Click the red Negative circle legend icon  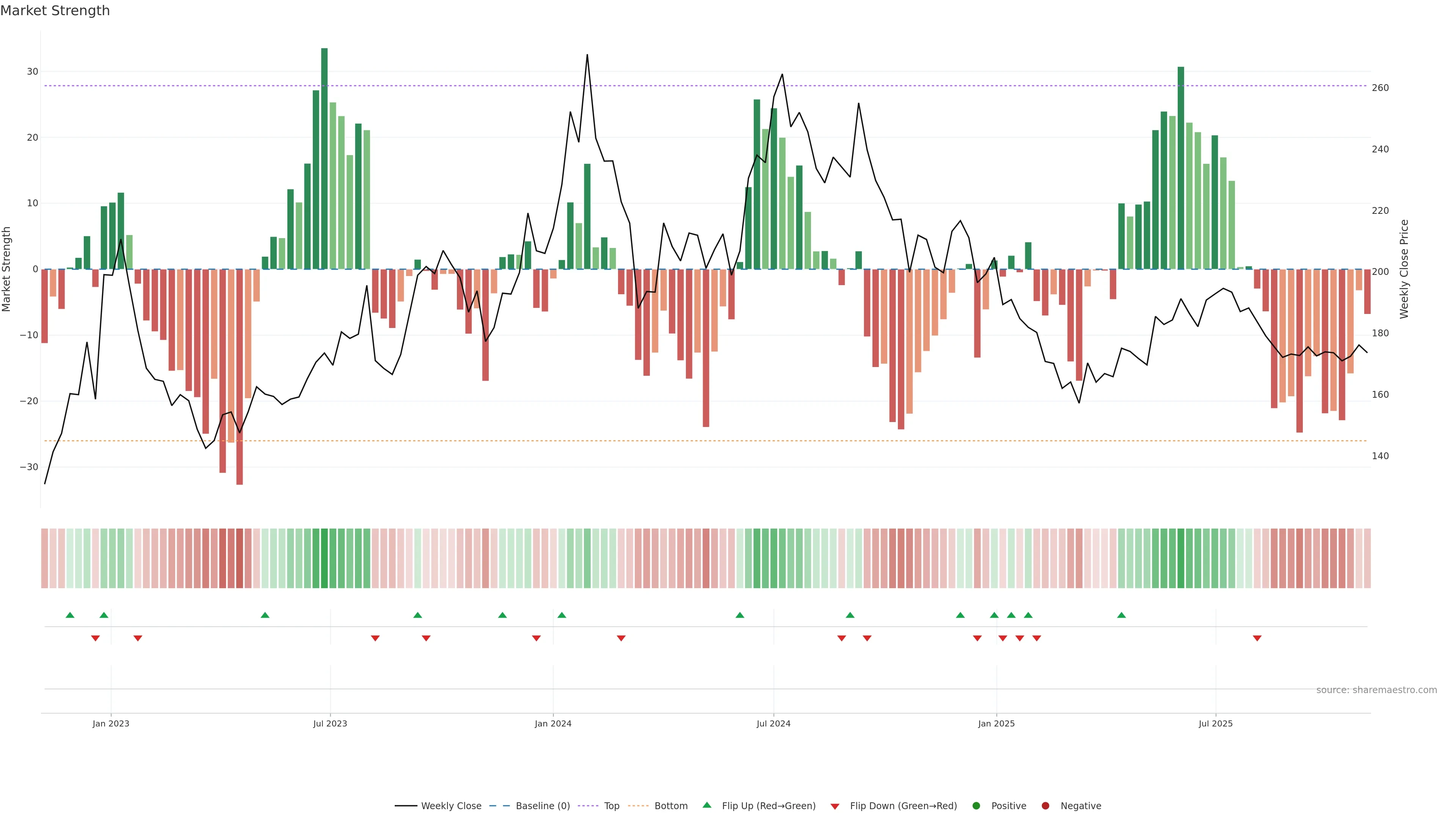(1045, 806)
